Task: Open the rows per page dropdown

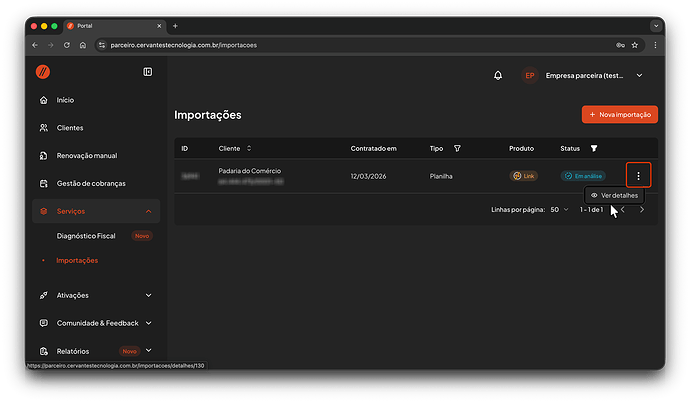Action: tap(556, 210)
